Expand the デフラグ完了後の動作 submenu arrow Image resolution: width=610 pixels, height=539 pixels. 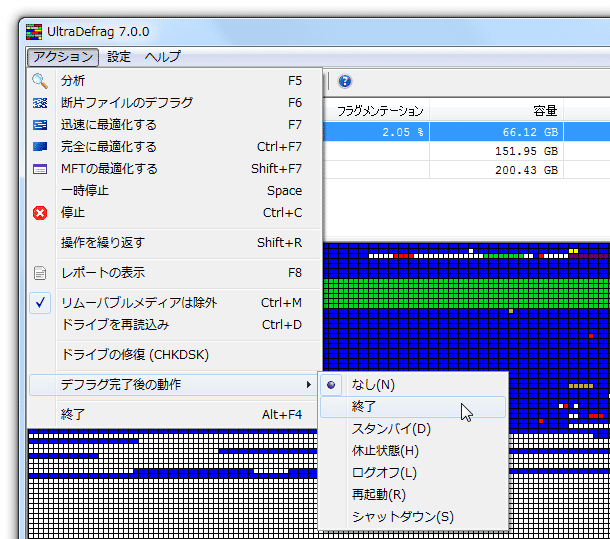tap(309, 385)
